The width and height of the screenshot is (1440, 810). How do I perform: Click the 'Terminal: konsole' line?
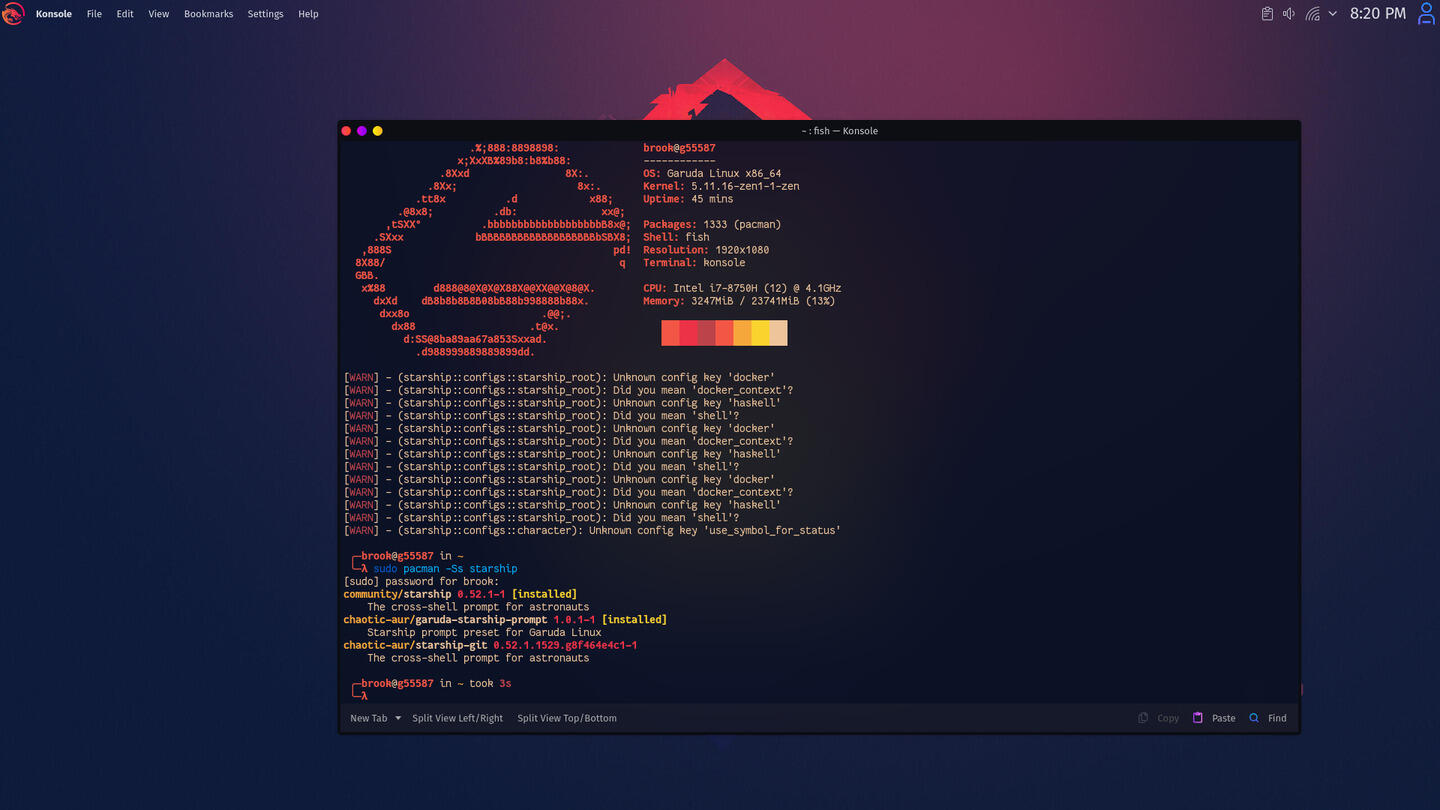[694, 263]
